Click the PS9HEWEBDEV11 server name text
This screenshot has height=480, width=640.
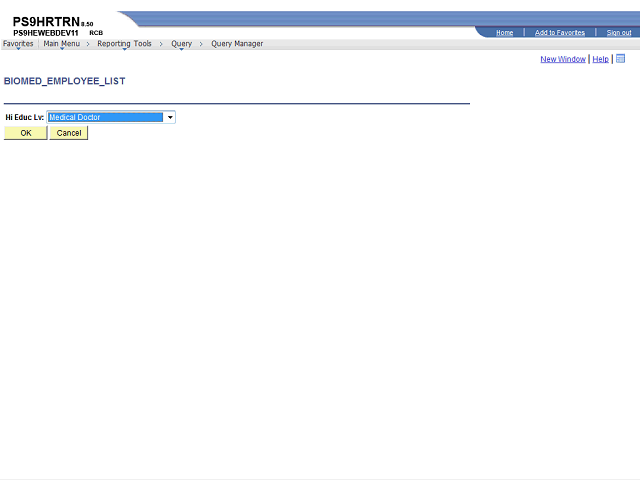pos(46,33)
